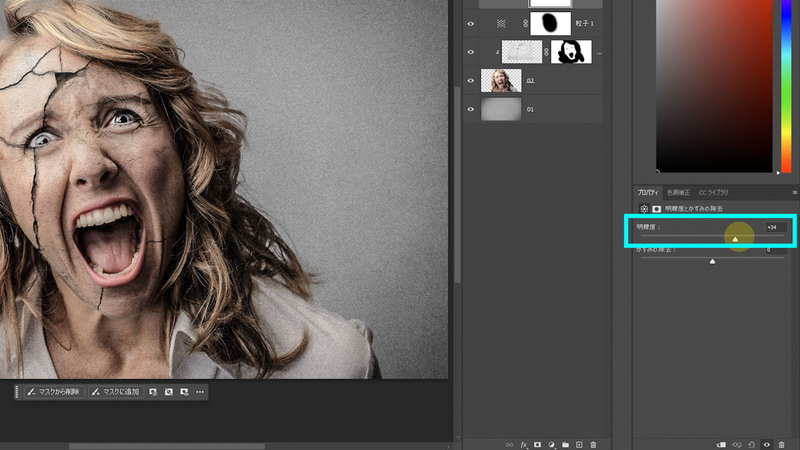The width and height of the screenshot is (800, 450).
Task: Hide the cracked texture layer
Action: click(x=470, y=52)
